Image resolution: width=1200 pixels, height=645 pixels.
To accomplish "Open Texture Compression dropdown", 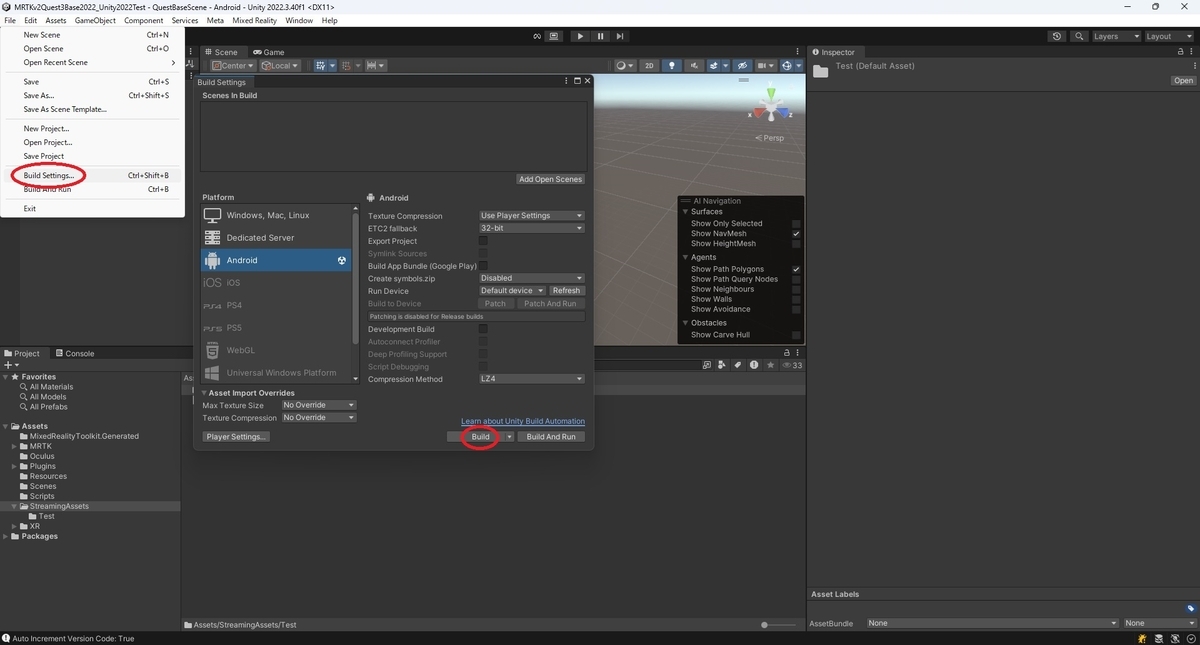I will coord(531,216).
